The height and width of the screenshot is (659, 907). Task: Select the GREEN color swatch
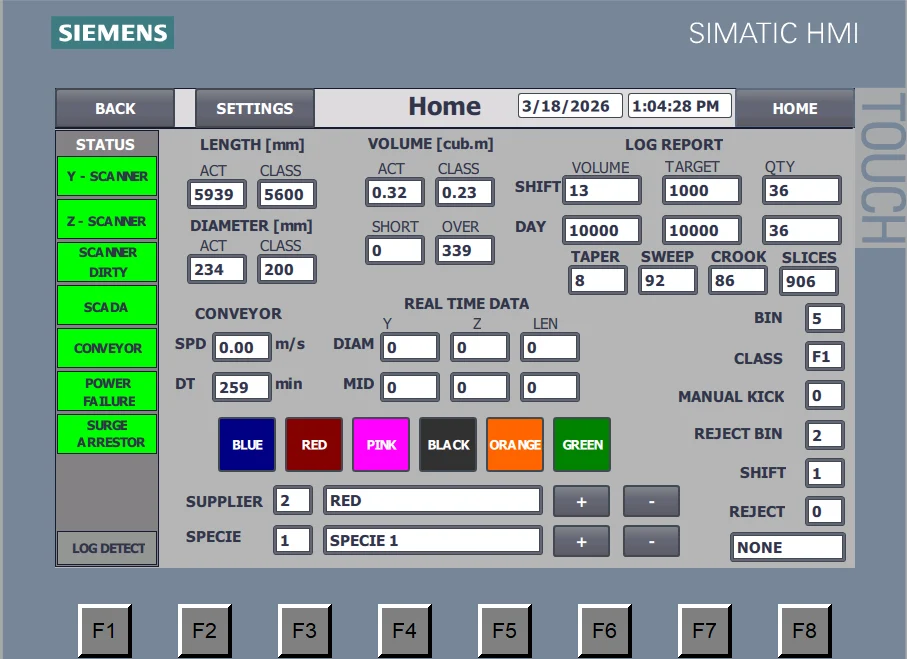[582, 445]
